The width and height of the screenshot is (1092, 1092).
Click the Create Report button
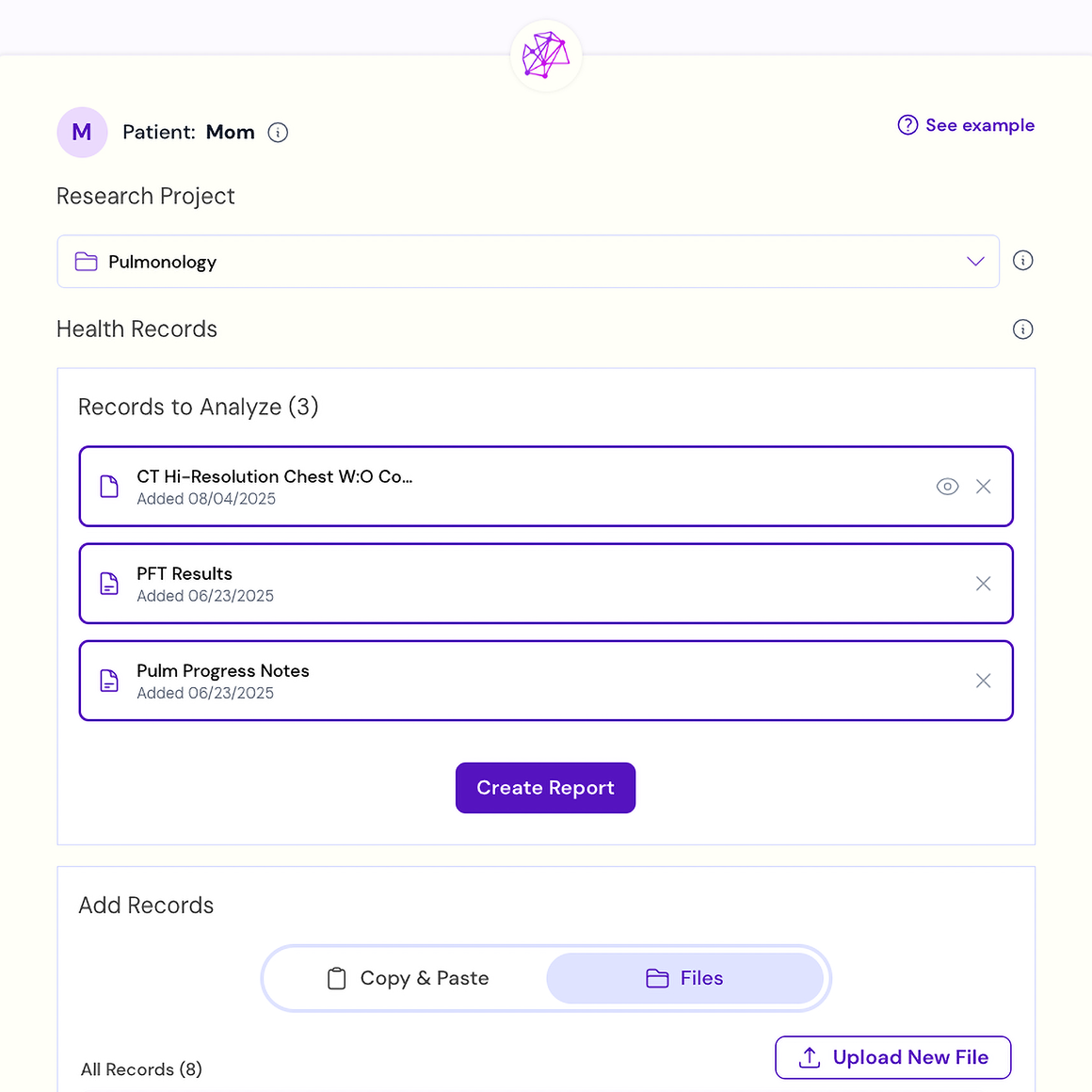tap(545, 788)
